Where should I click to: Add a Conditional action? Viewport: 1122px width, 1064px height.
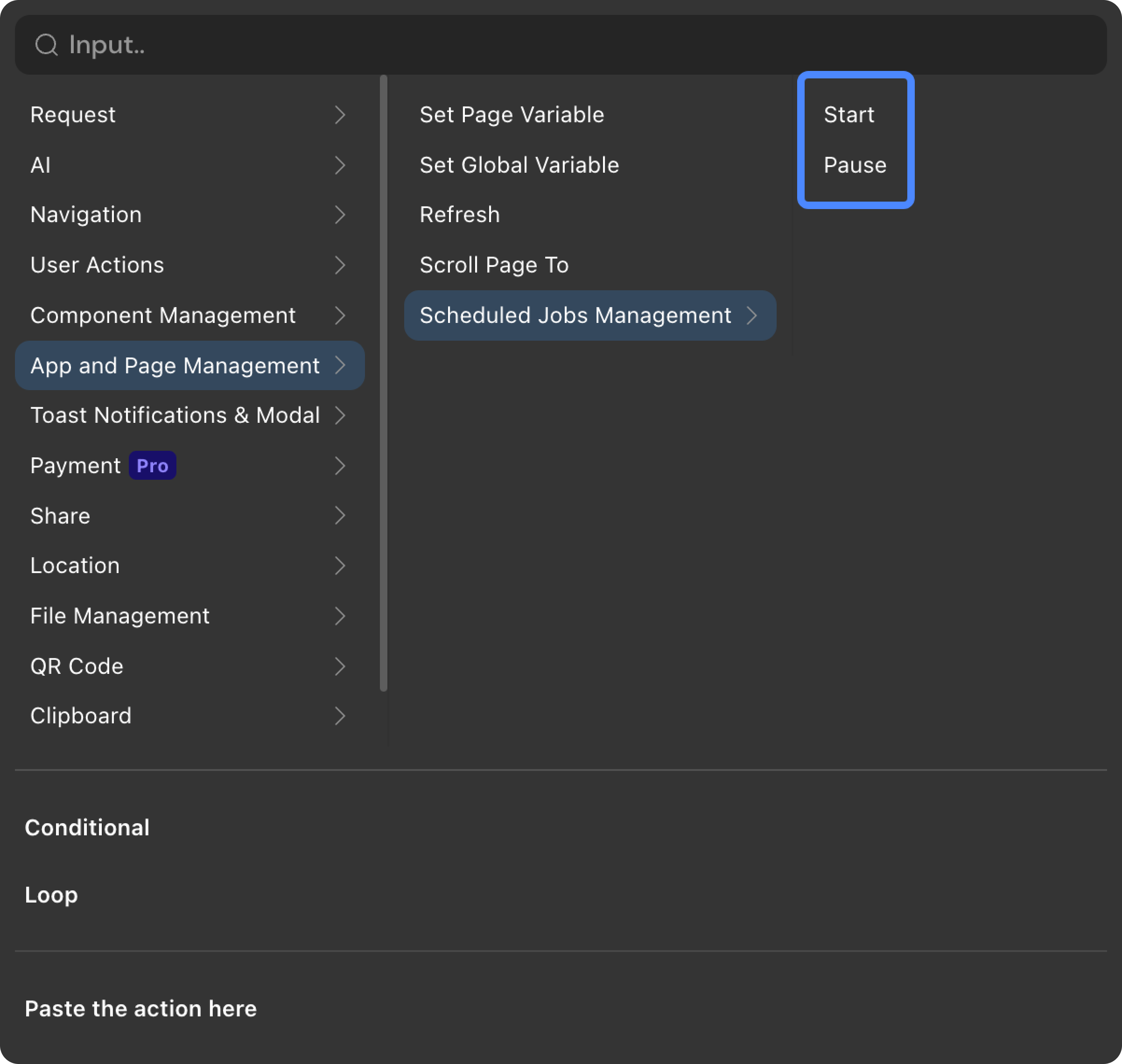(x=87, y=827)
